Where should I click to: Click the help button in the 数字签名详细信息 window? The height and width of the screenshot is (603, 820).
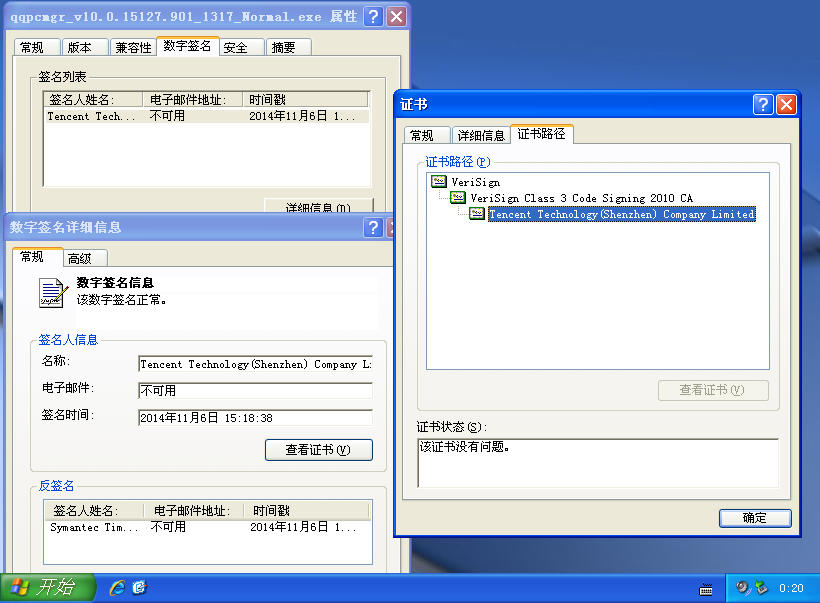(x=373, y=227)
